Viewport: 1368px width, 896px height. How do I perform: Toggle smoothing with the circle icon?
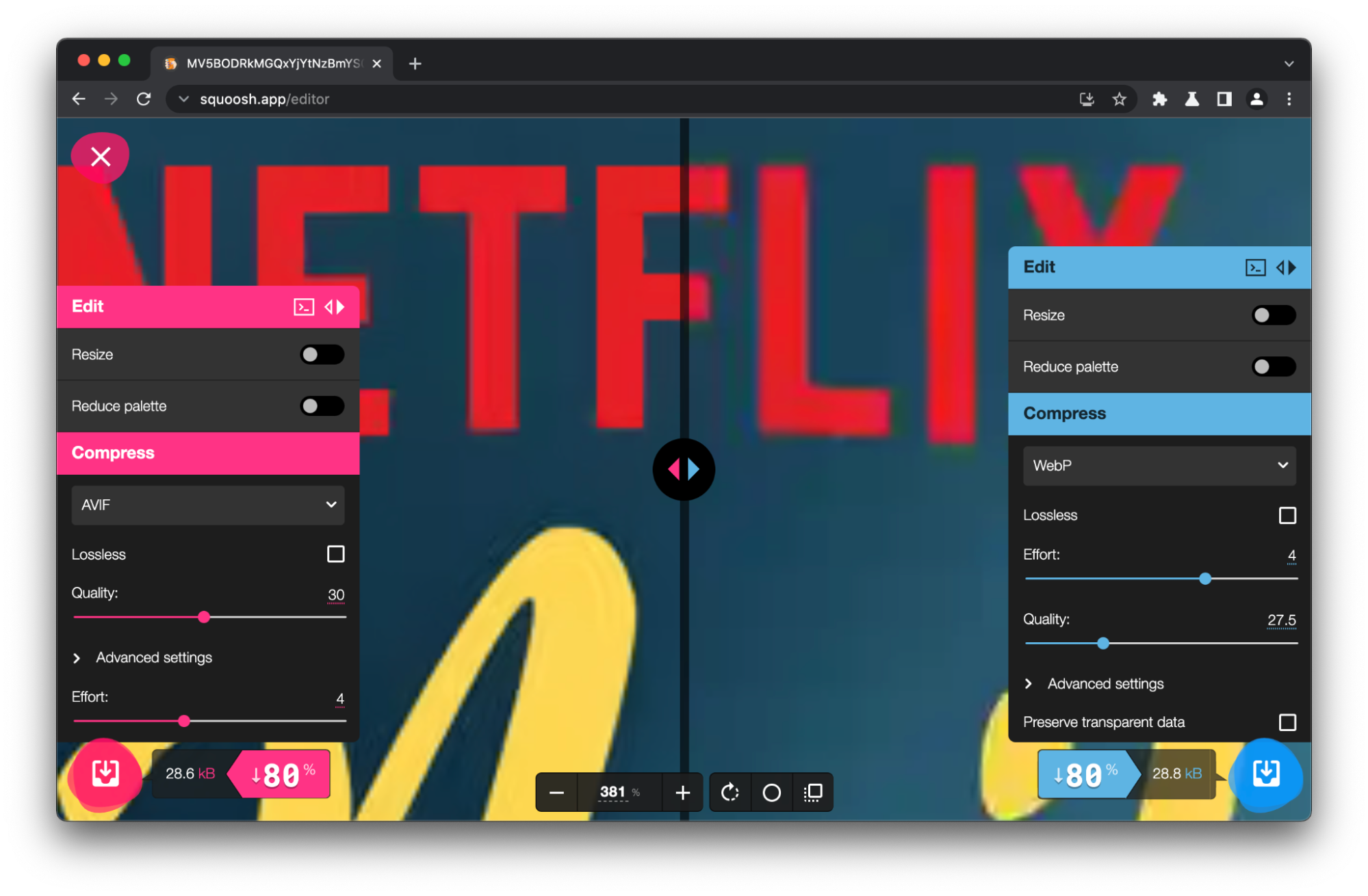771,793
